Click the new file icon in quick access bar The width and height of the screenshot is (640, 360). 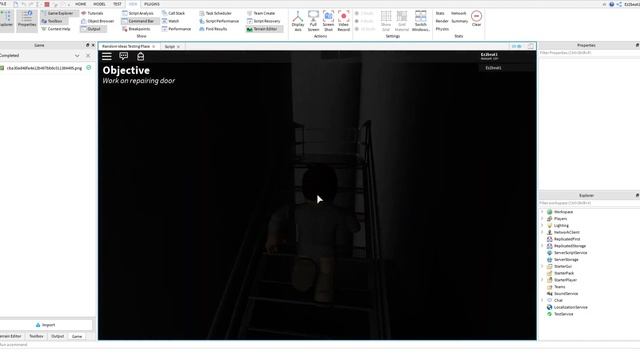tap(16, 4)
